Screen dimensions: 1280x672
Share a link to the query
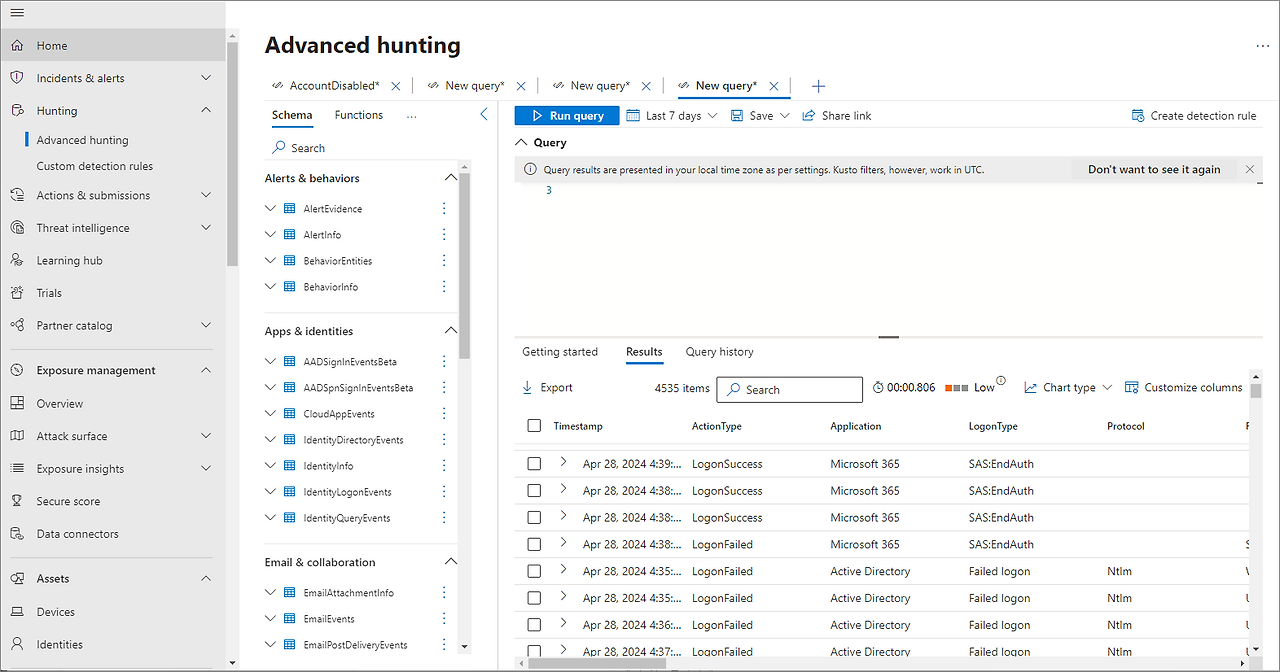[x=836, y=115]
